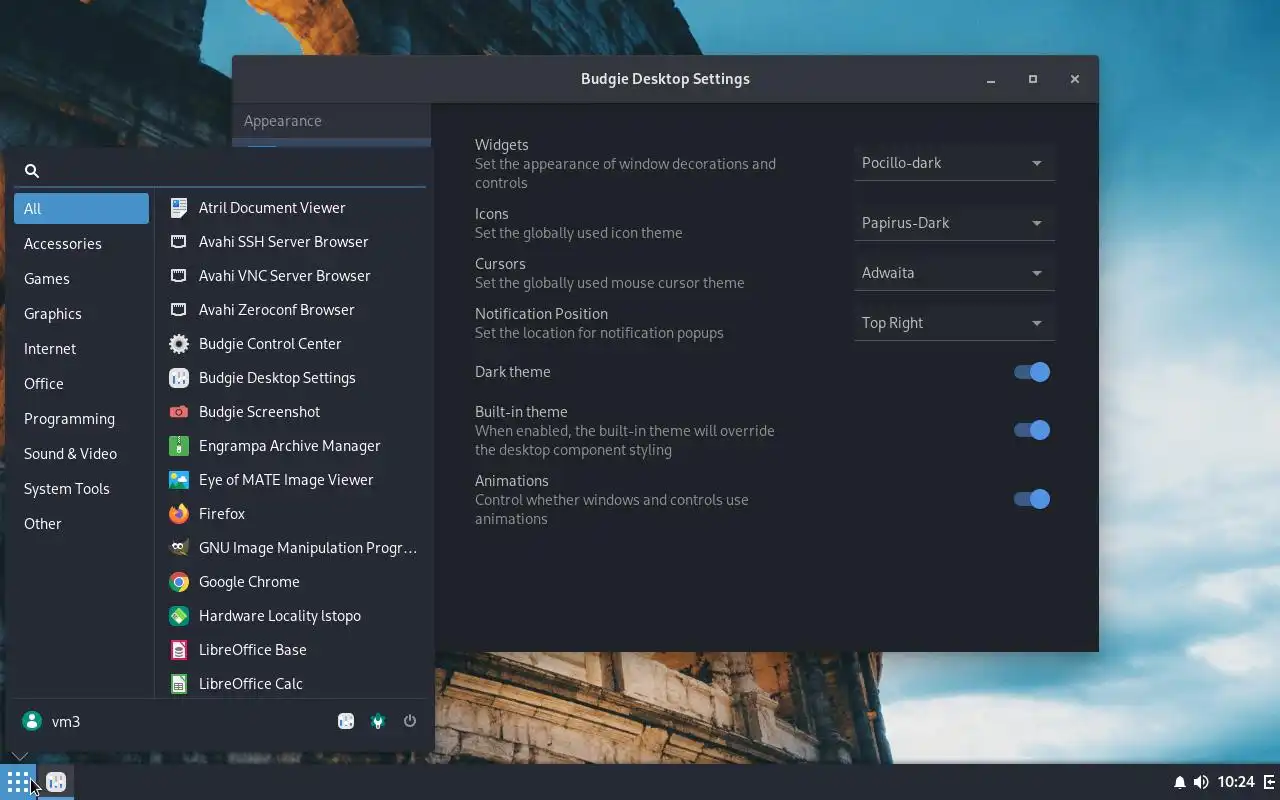Launch Avahi VNC Server Browser icon
Image resolution: width=1280 pixels, height=800 pixels.
click(179, 275)
